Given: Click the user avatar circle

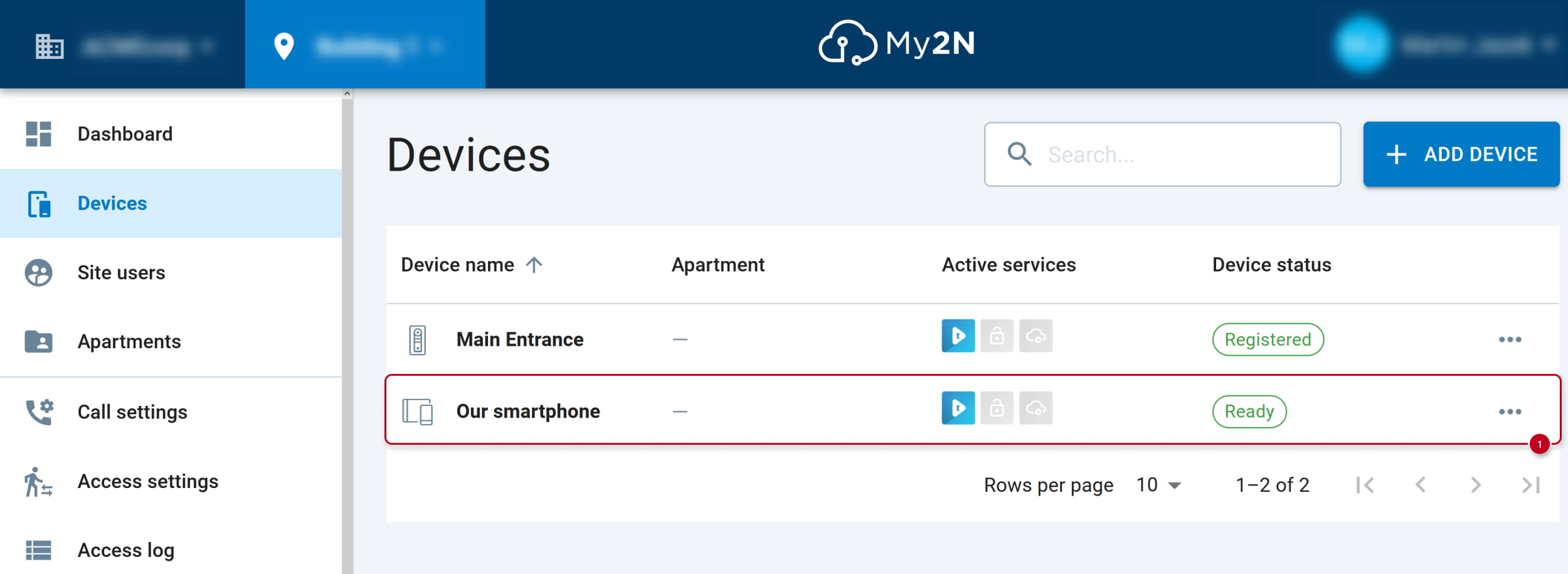Looking at the screenshot, I should coord(1362,45).
